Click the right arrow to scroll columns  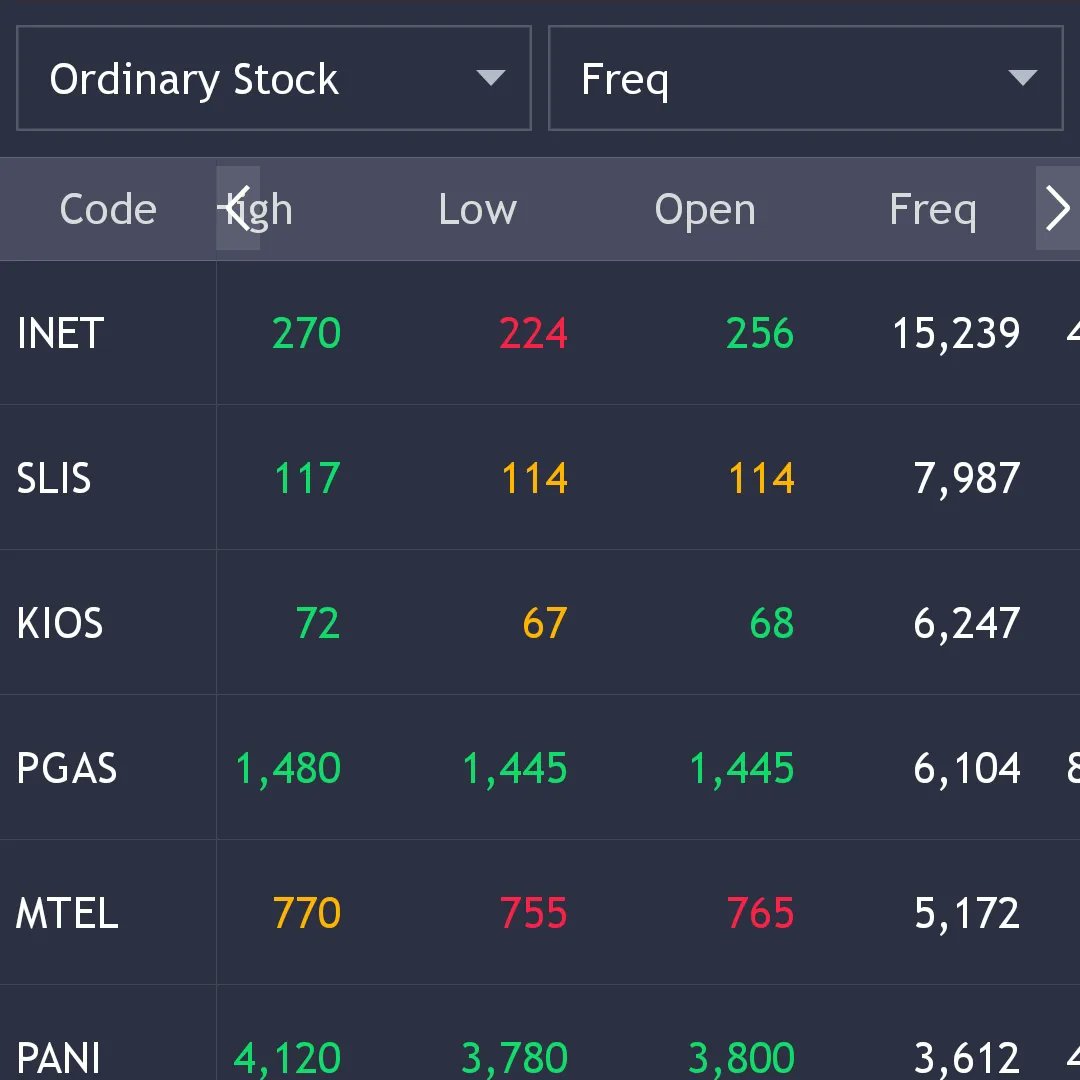coord(1058,208)
